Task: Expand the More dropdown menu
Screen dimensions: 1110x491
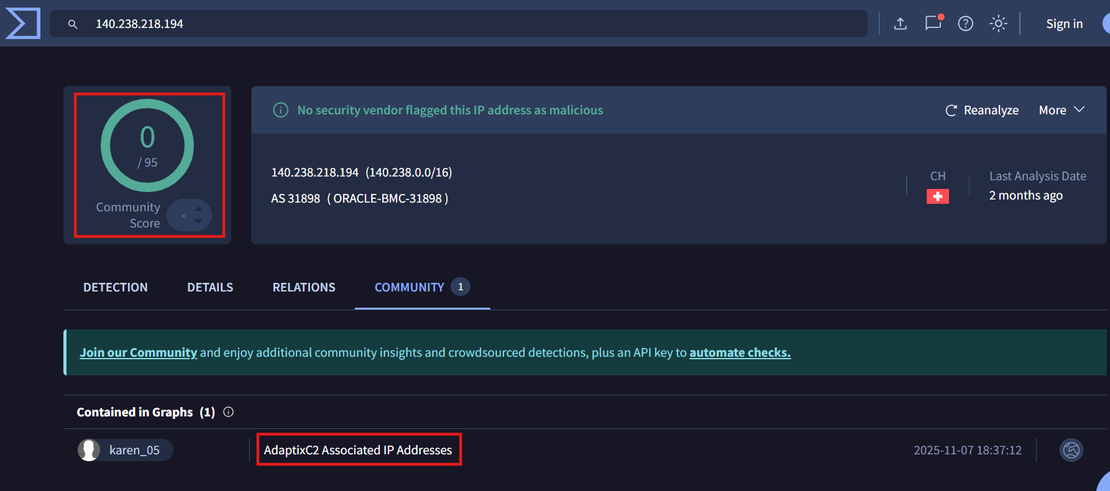Action: (1061, 110)
